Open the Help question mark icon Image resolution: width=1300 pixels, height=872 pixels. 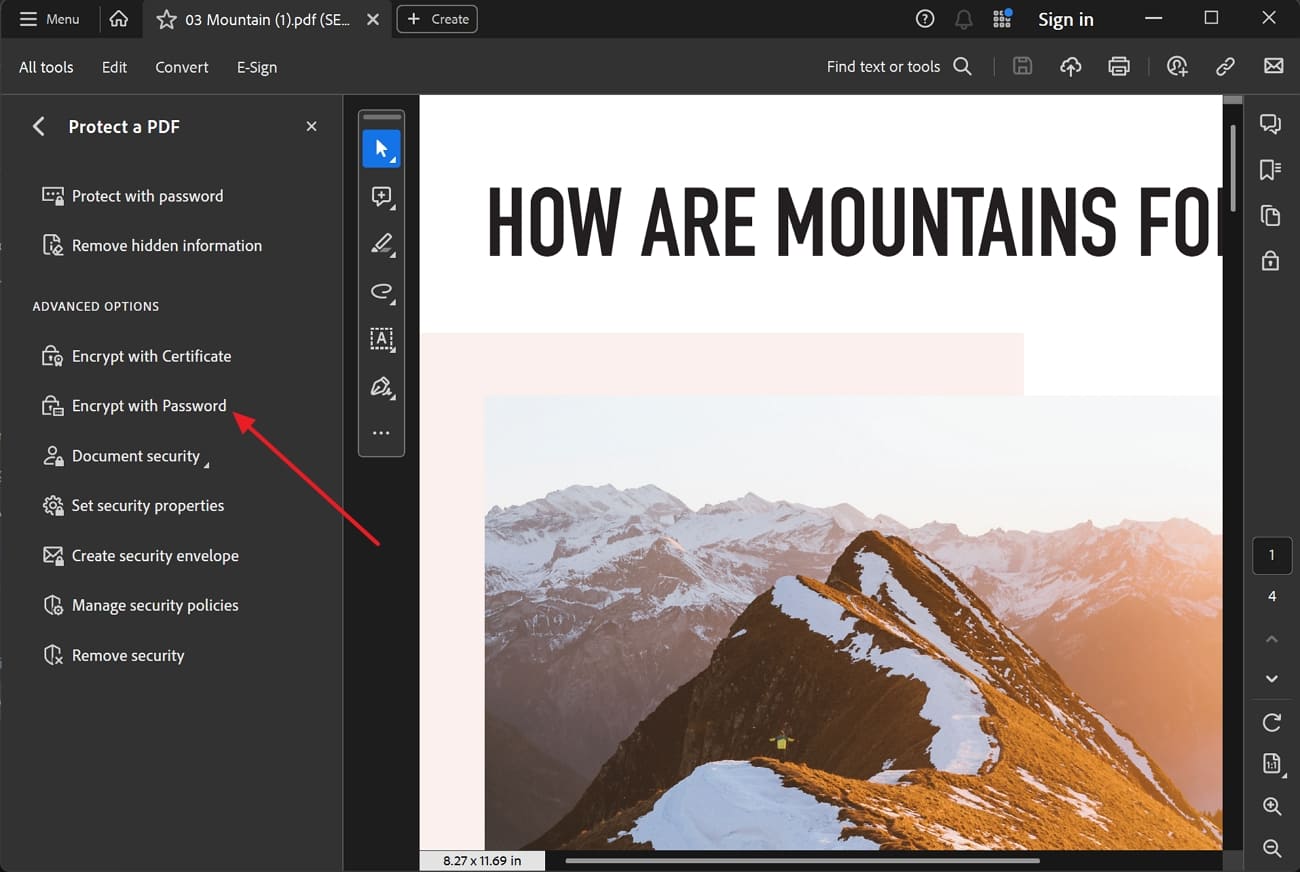tap(925, 19)
